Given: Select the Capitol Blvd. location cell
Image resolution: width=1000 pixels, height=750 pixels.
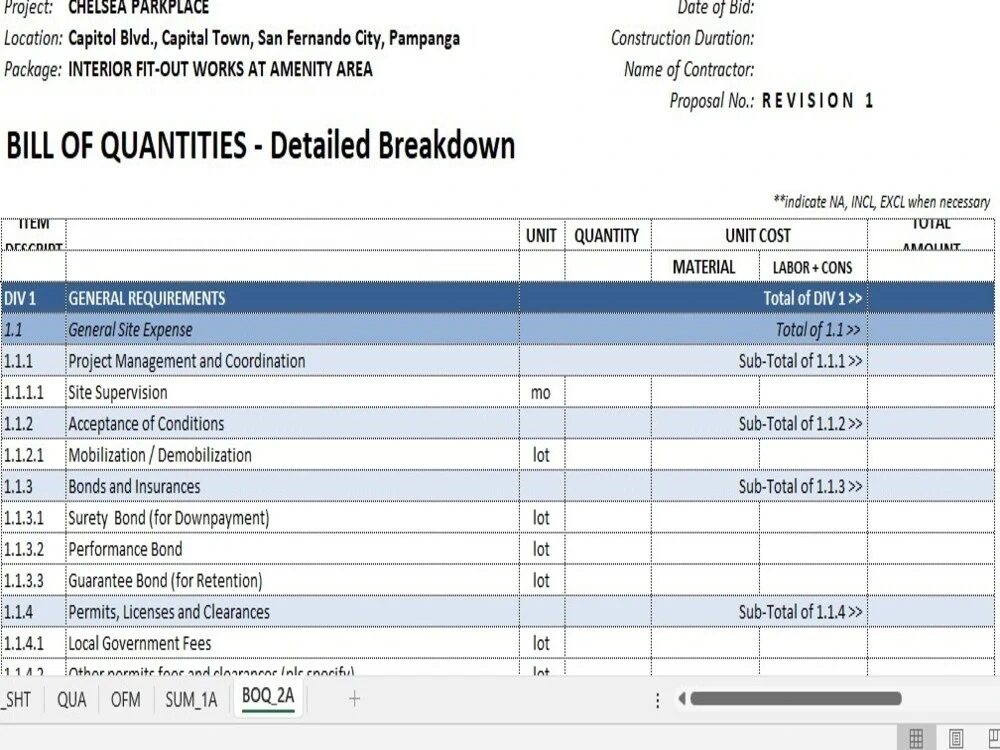Looking at the screenshot, I should [x=264, y=38].
